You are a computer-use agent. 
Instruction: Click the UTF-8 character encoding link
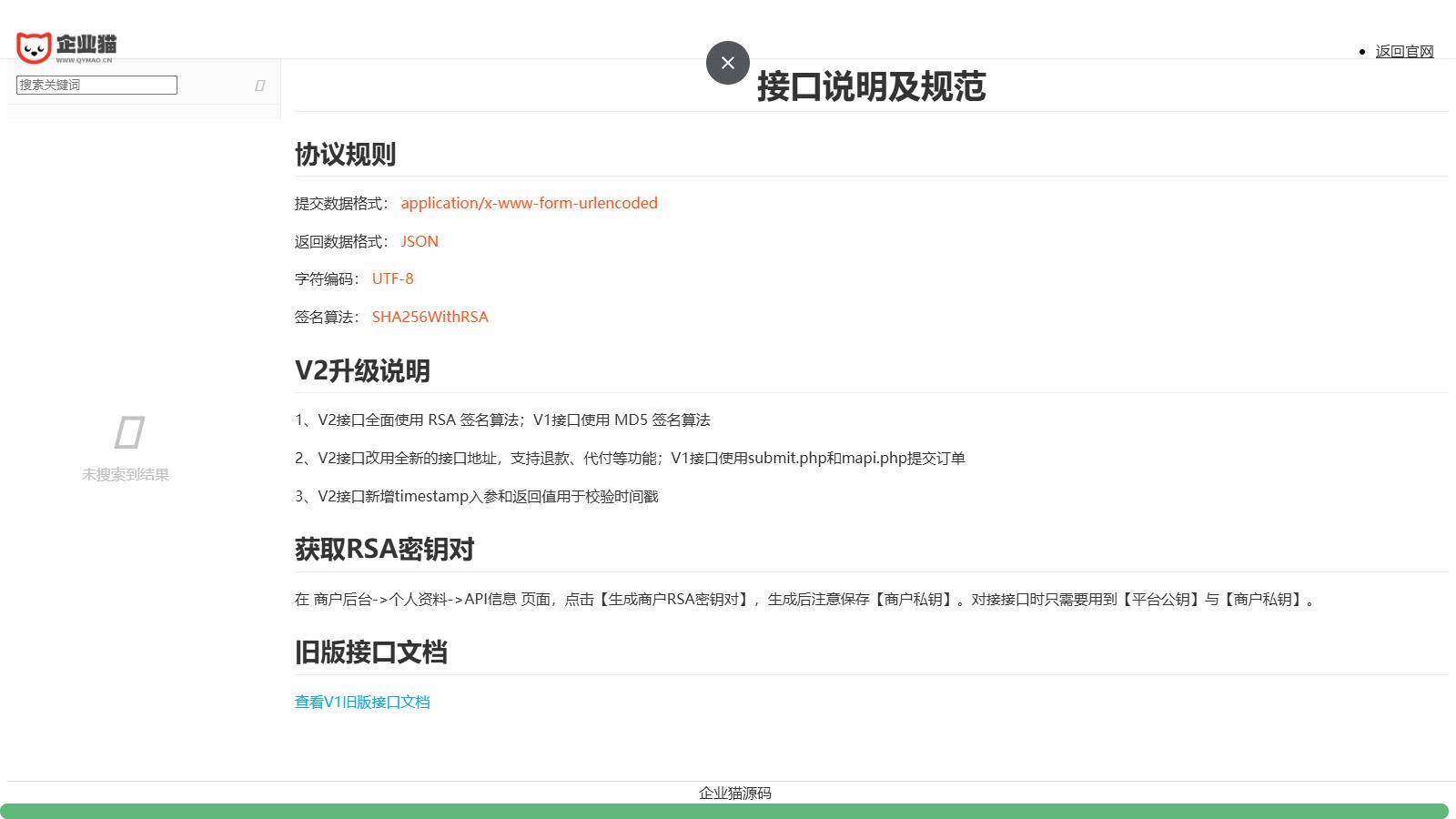tap(394, 278)
